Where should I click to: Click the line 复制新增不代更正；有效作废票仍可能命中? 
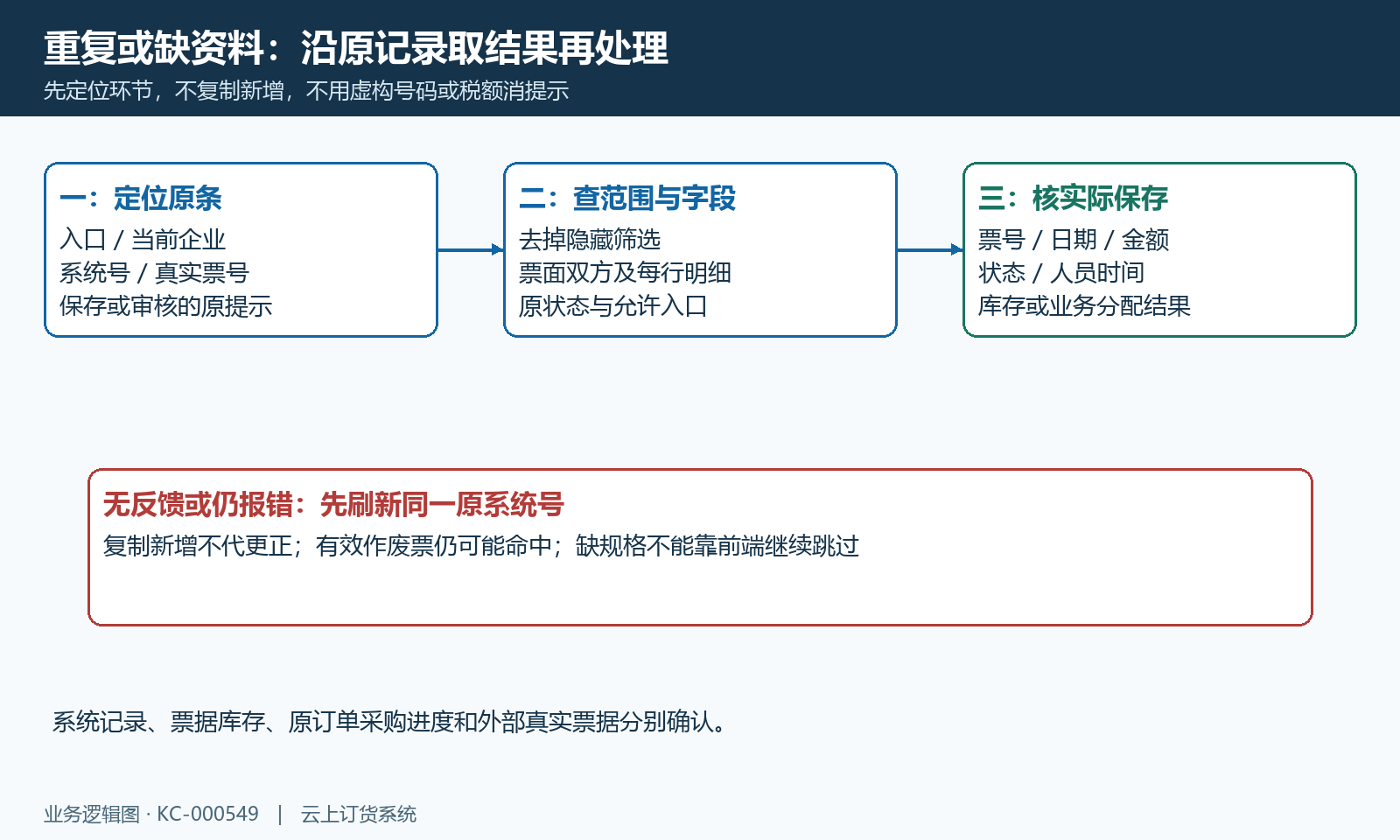click(x=328, y=546)
